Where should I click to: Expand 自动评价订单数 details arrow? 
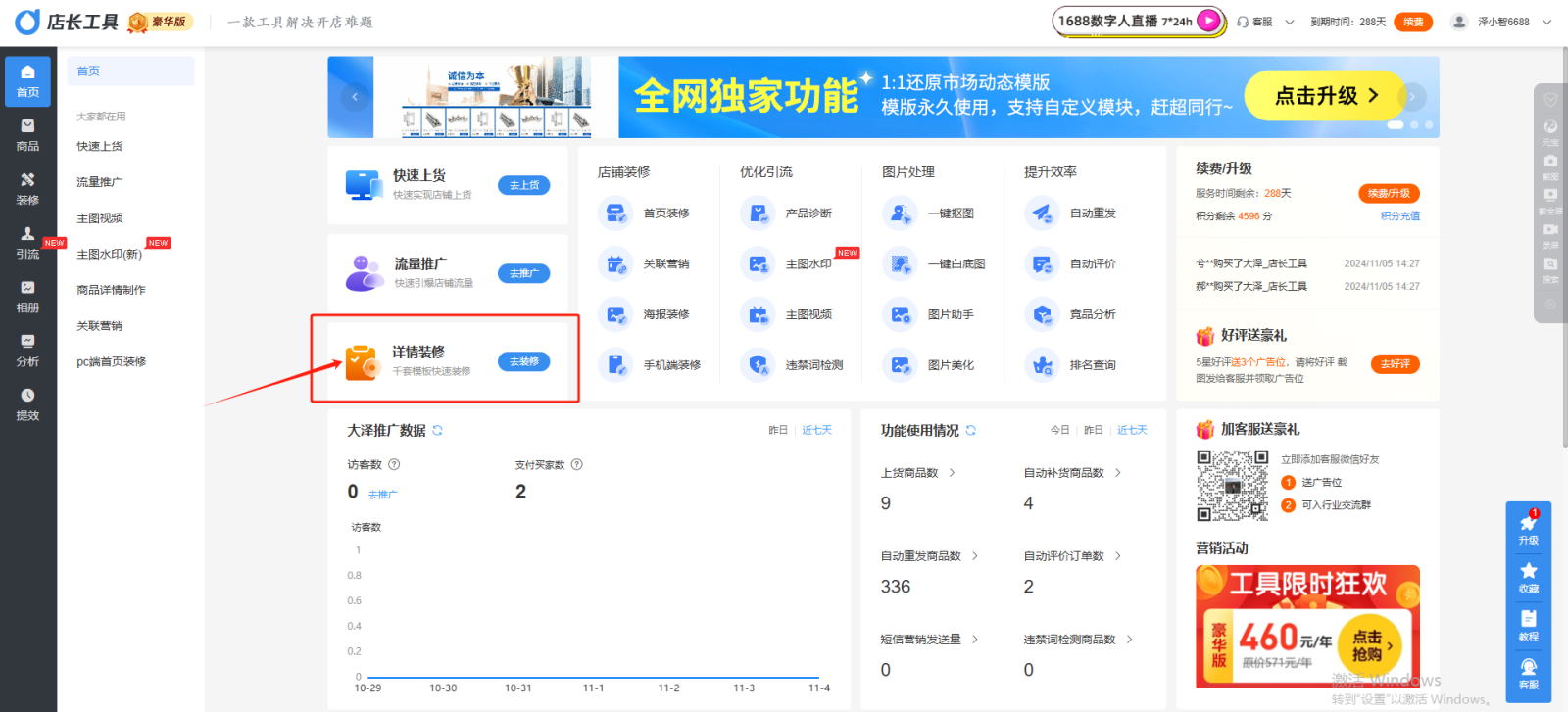click(x=1118, y=556)
